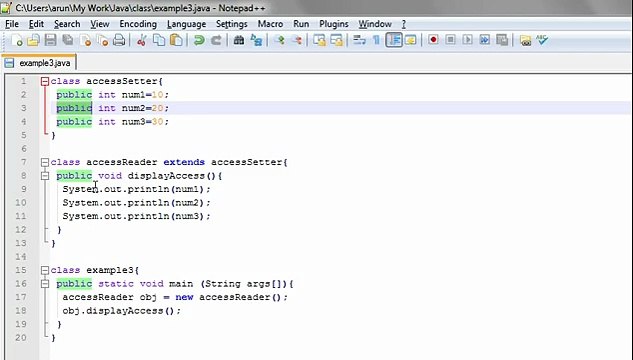Open the Search menu
Viewport: 633px width, 360px height.
[x=67, y=24]
